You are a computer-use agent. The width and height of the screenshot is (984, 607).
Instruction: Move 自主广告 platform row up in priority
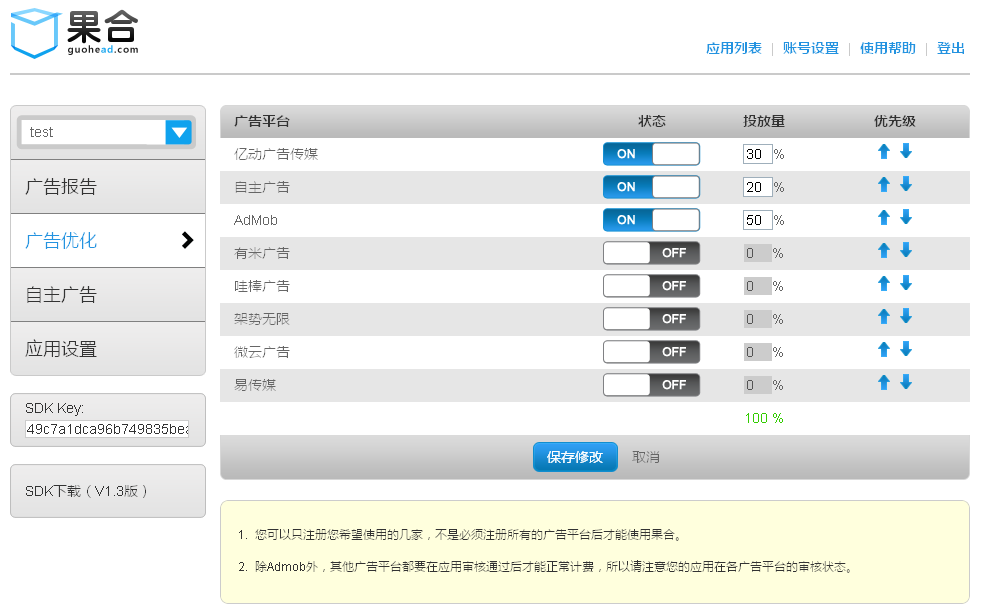pyautogui.click(x=884, y=185)
